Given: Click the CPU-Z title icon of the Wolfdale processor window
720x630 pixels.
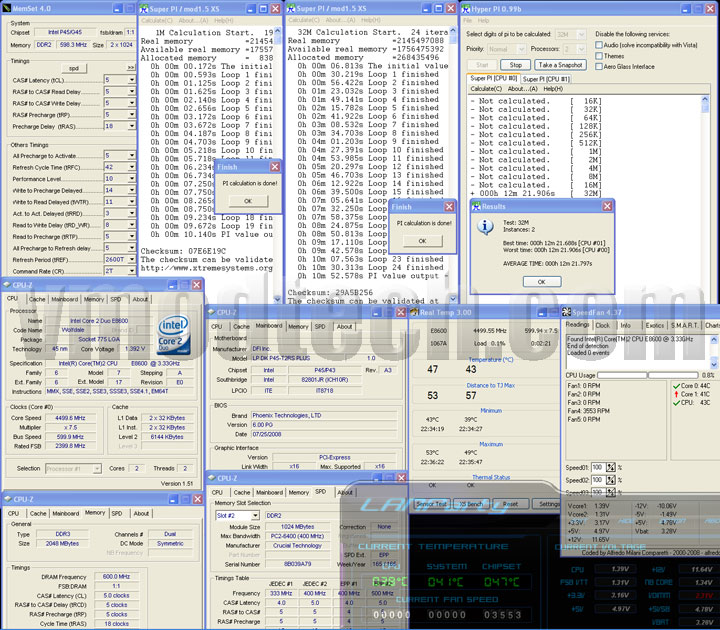Looking at the screenshot, I should [x=7, y=285].
